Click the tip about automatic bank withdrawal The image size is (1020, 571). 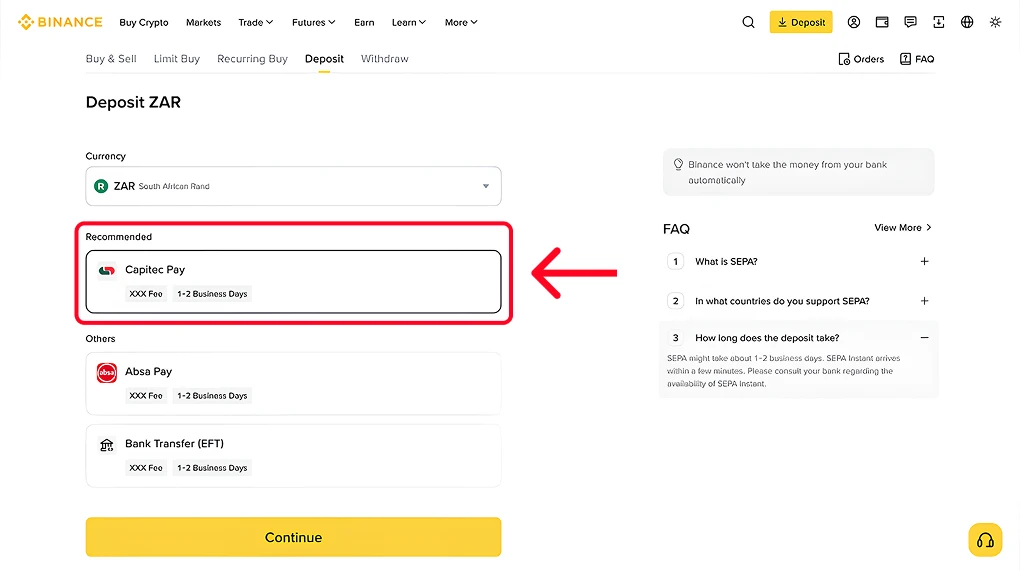(x=798, y=172)
